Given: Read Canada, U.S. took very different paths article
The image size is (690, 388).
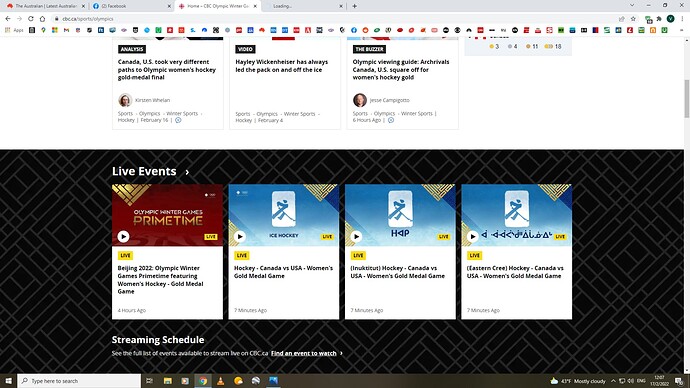Looking at the screenshot, I should point(167,70).
